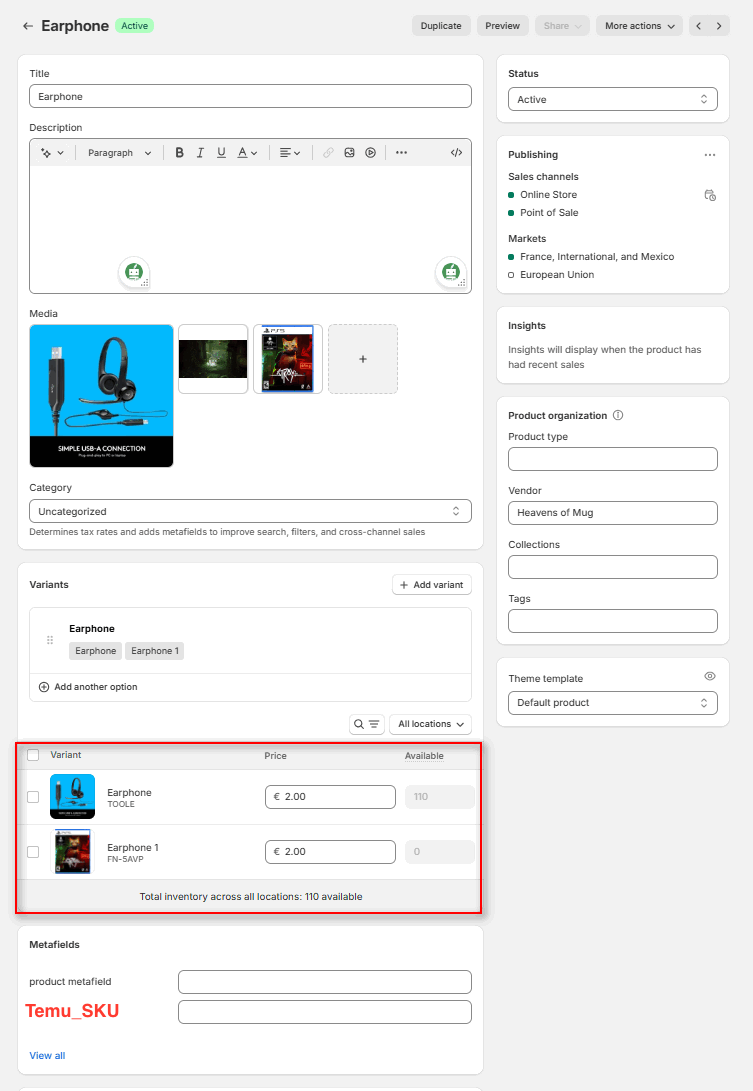Click the bold formatting icon

pos(180,153)
